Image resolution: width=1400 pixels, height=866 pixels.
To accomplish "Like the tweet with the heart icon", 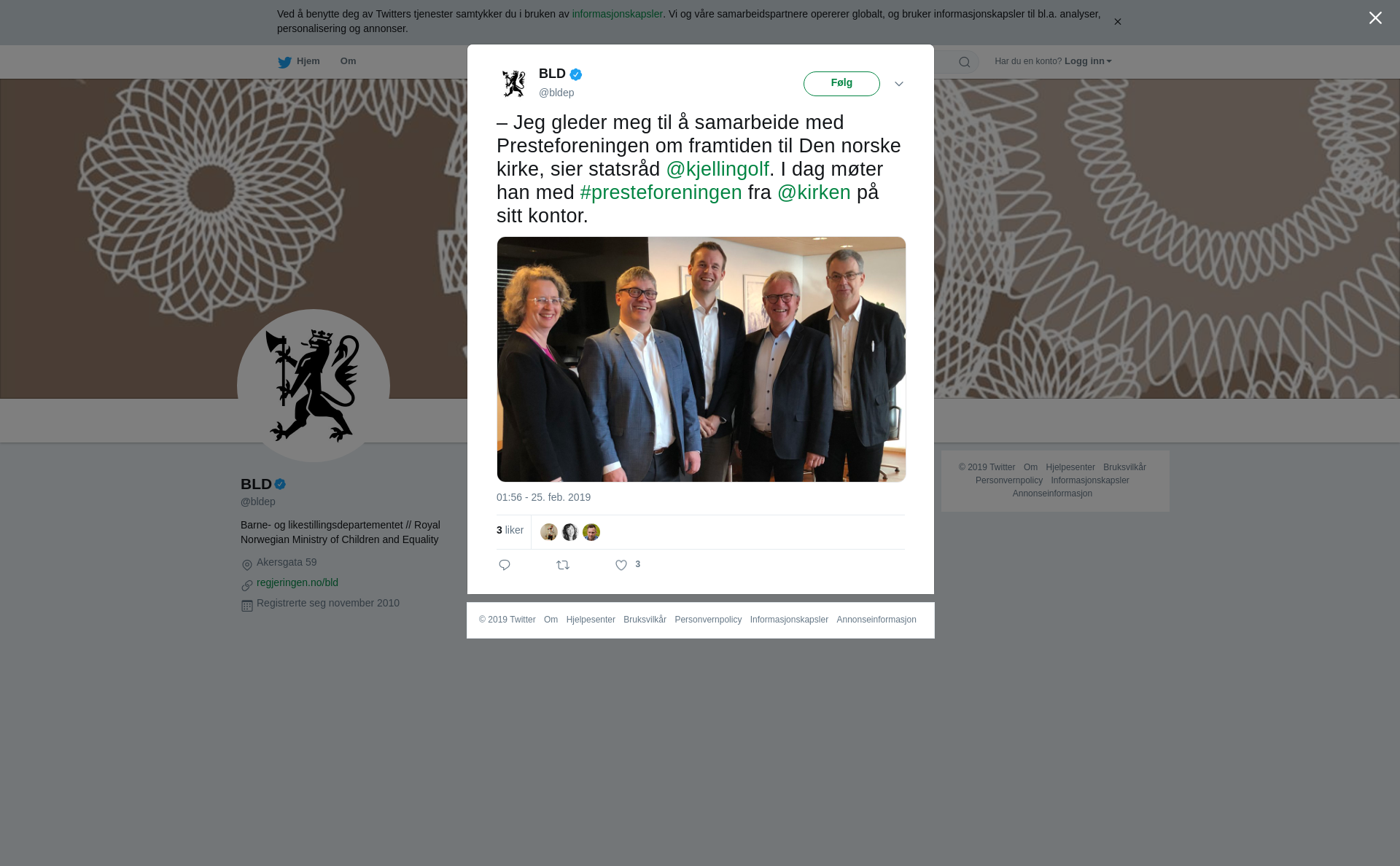I will tap(621, 565).
